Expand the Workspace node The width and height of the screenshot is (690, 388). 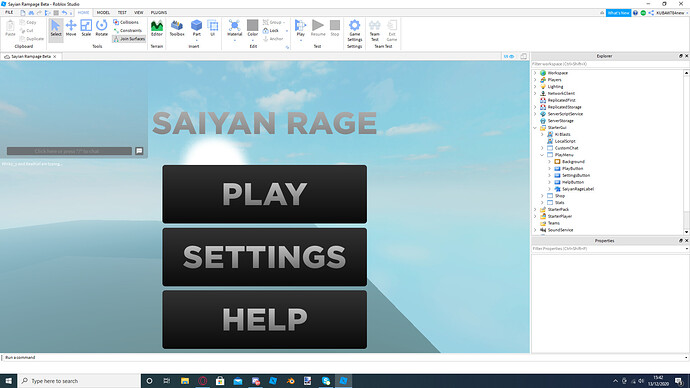pos(536,73)
